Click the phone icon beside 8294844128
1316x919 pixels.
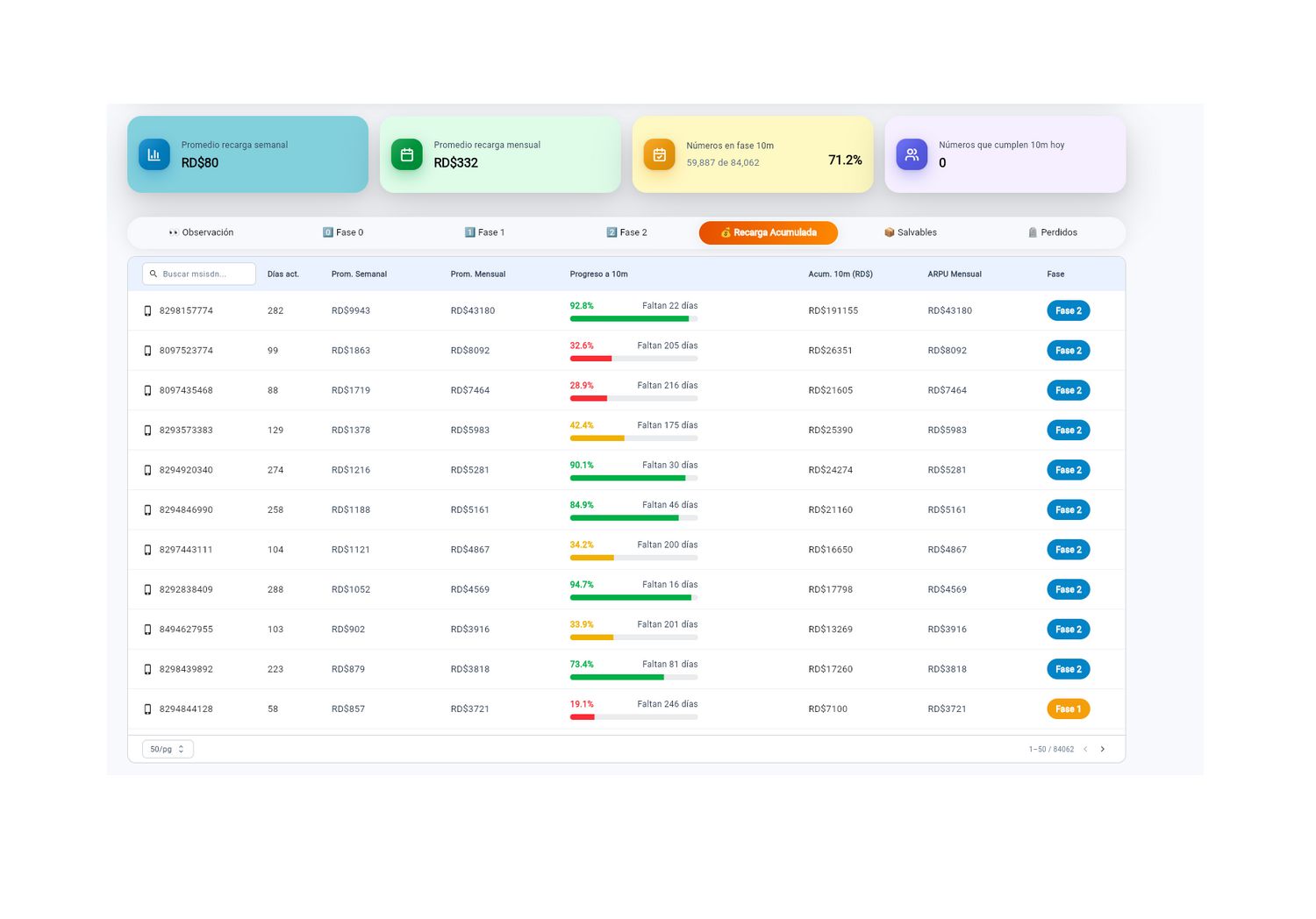[x=147, y=709]
